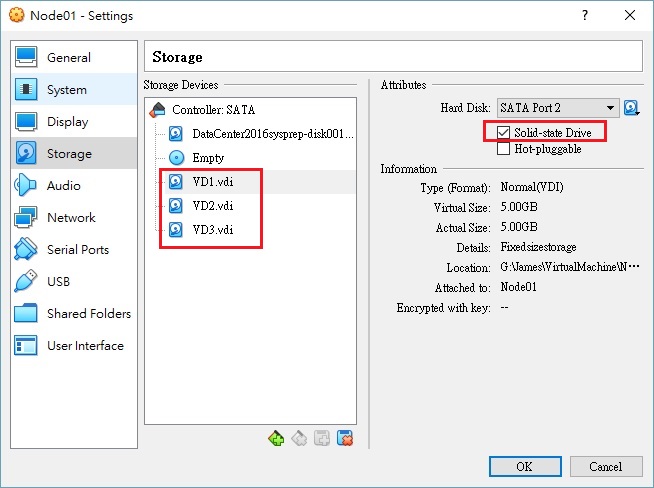Open the General settings page

tap(68, 58)
